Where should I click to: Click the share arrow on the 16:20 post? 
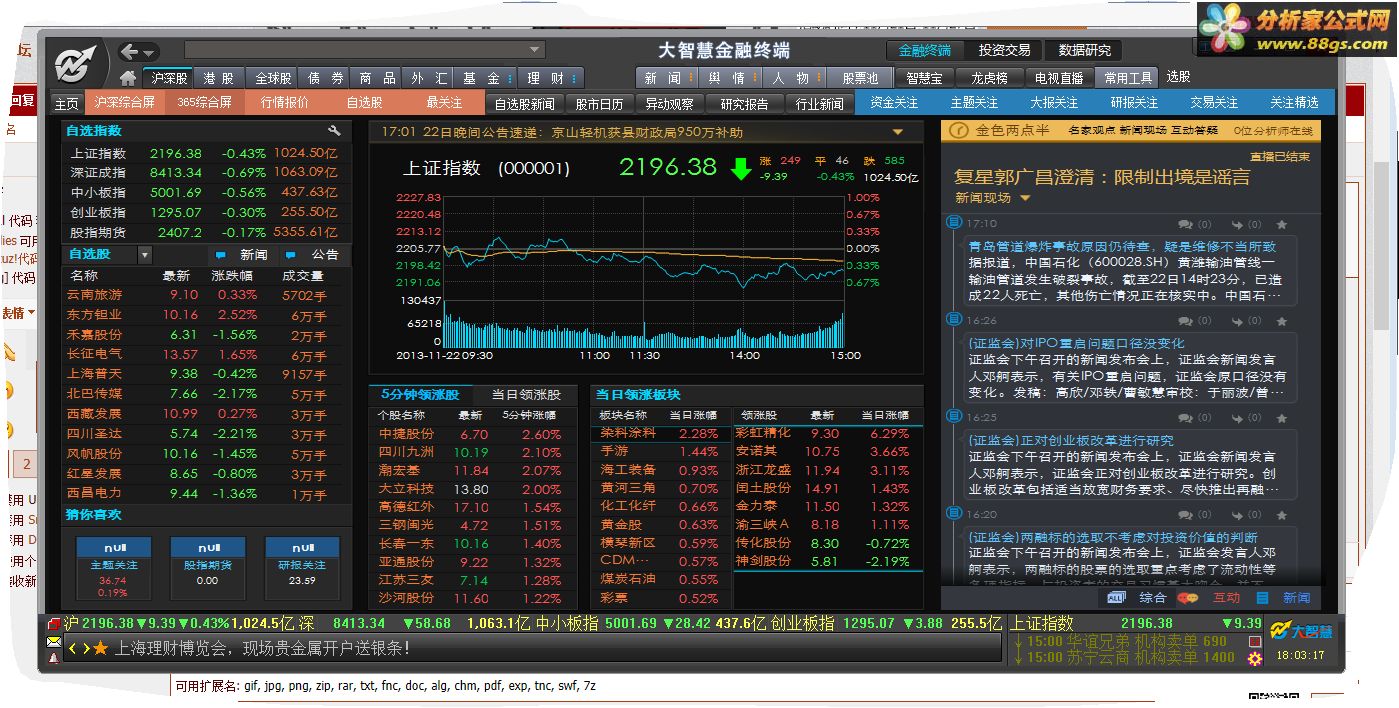point(1238,515)
